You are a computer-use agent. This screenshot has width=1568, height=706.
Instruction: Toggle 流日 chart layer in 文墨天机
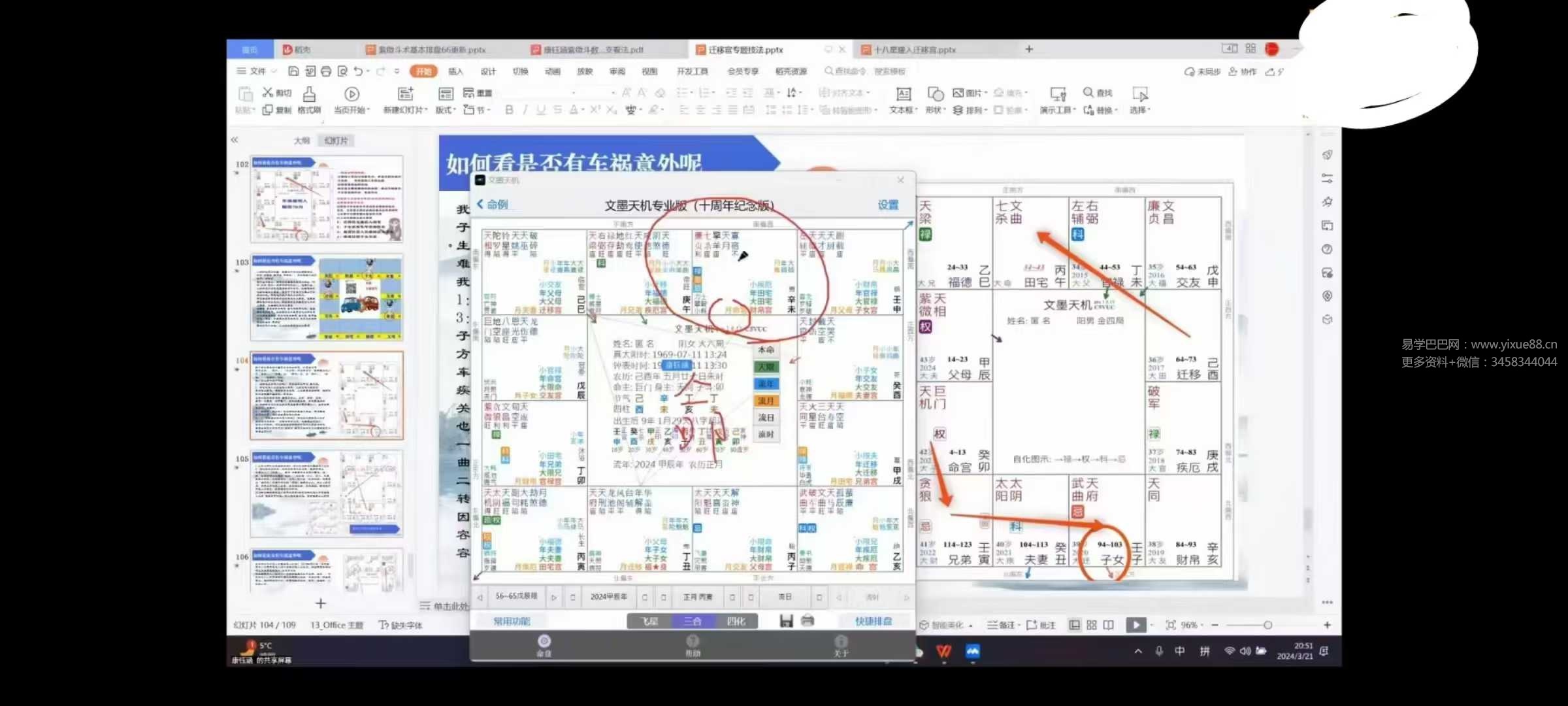(x=766, y=418)
